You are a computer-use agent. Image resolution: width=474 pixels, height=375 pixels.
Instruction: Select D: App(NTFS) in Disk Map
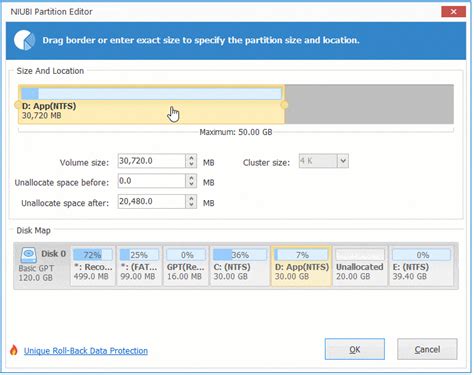coord(301,266)
